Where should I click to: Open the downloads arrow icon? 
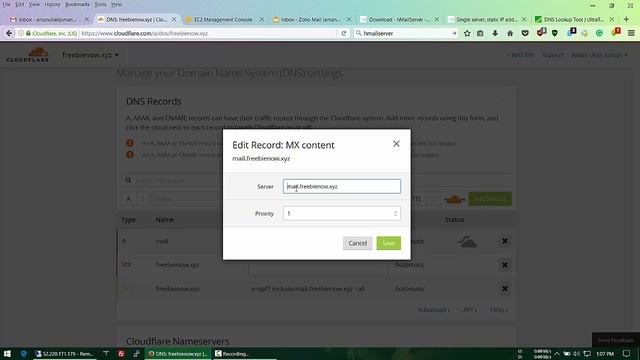pyautogui.click(x=495, y=33)
